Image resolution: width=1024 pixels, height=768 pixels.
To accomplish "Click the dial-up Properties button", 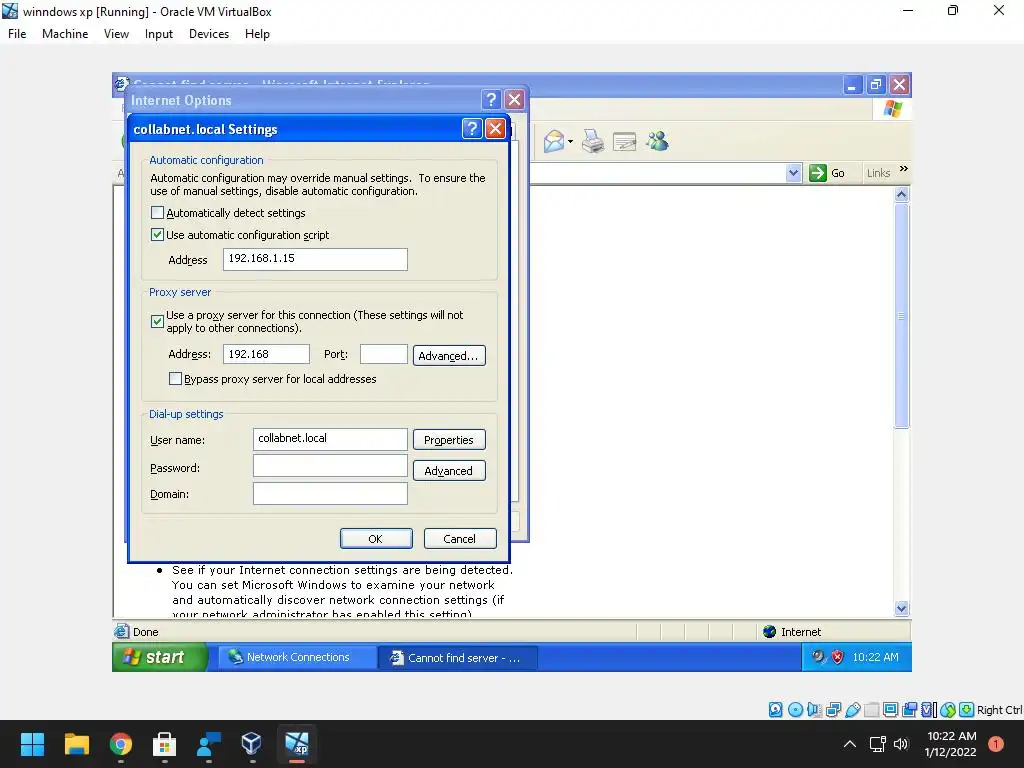I will 449,440.
